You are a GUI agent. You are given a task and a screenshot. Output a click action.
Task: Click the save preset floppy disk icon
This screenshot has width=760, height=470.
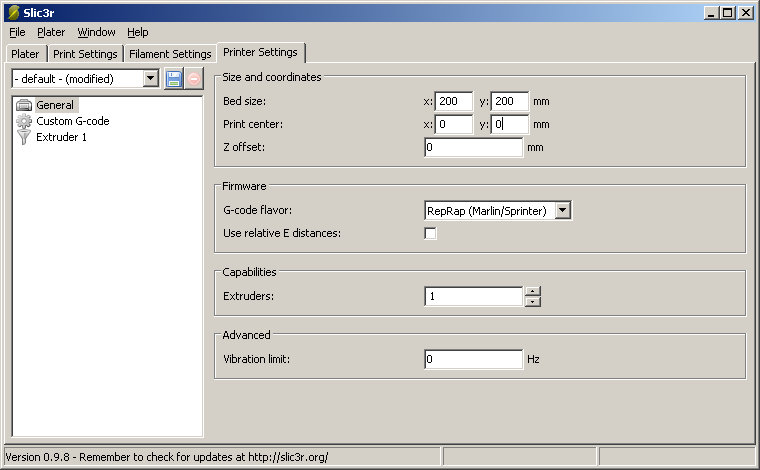coord(174,78)
